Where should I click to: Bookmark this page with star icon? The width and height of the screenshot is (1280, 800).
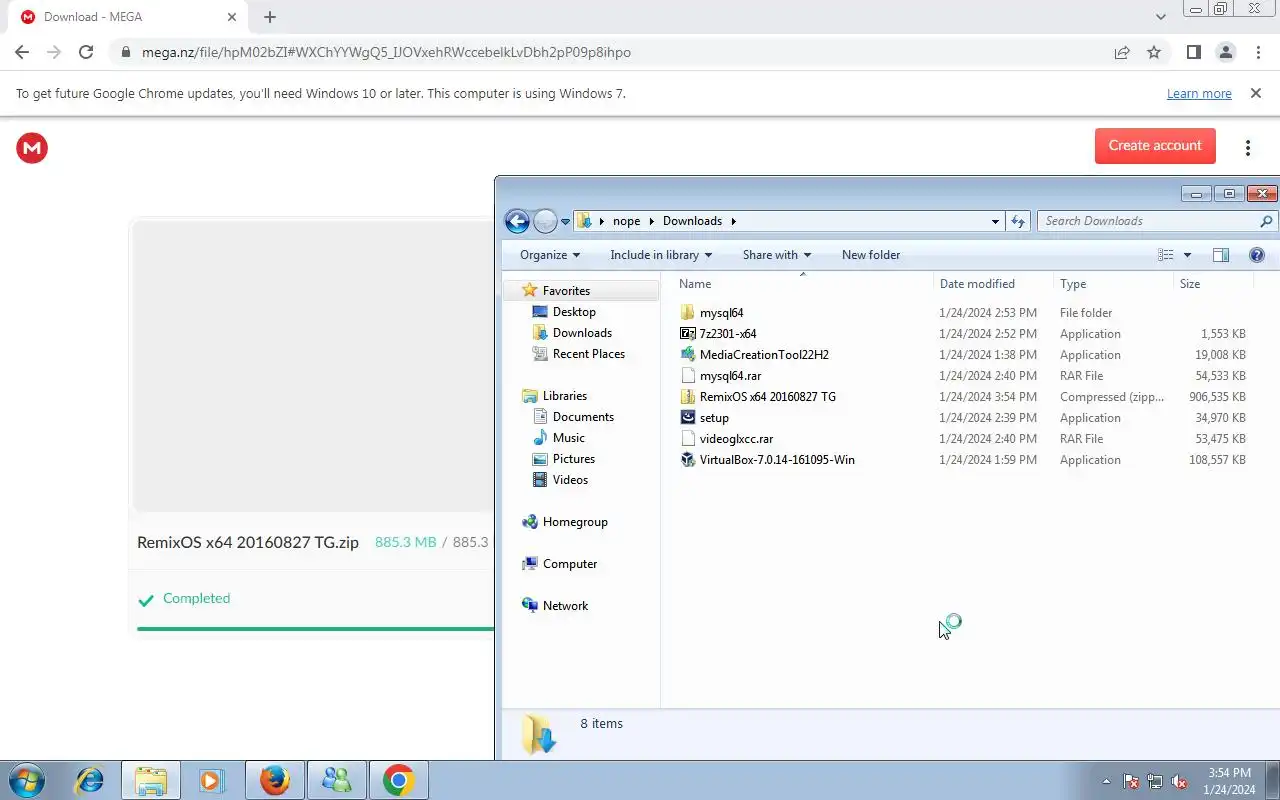tap(1154, 52)
